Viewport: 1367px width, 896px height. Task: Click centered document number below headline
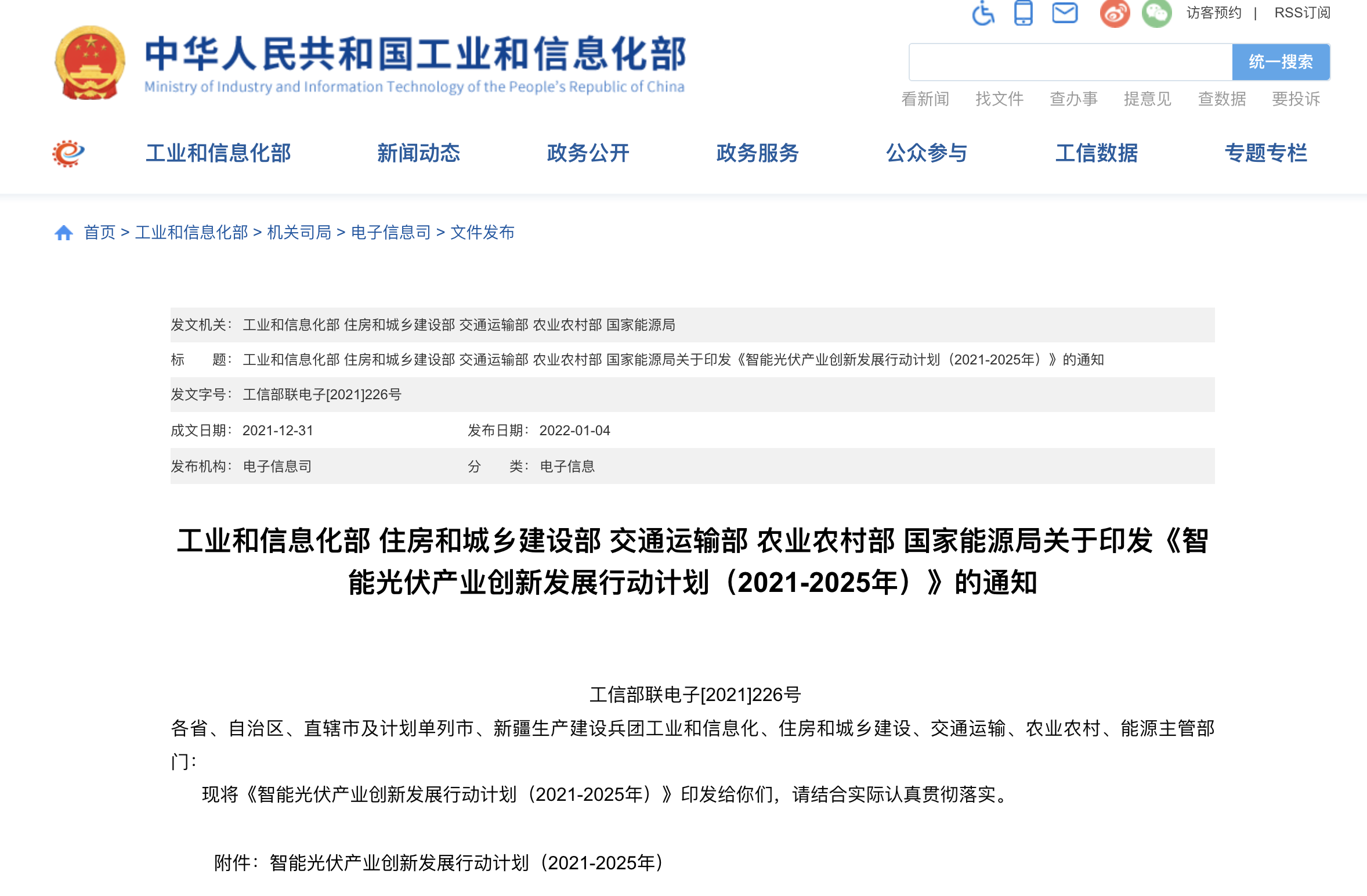(x=695, y=695)
